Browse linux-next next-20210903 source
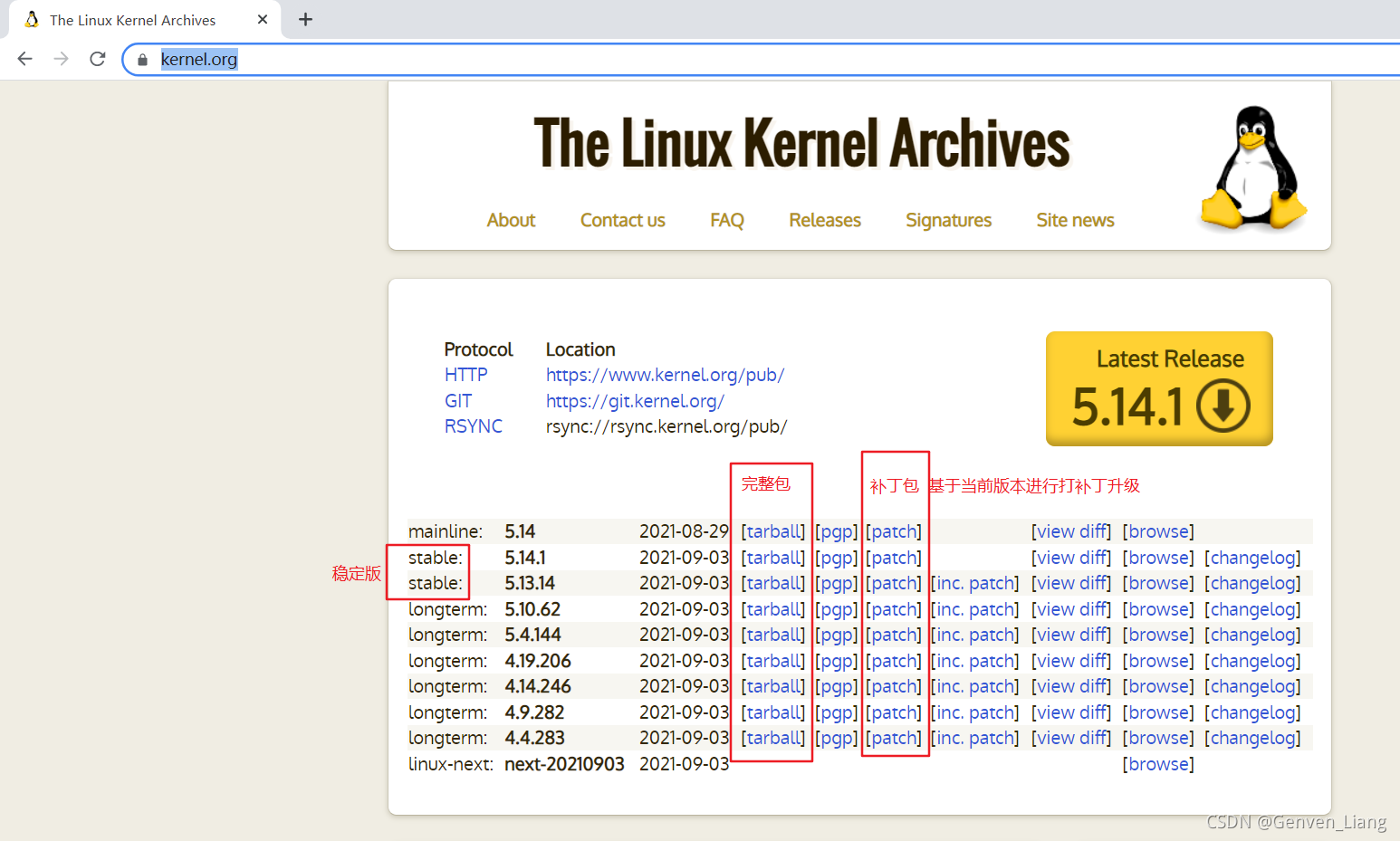1400x841 pixels. click(1158, 764)
